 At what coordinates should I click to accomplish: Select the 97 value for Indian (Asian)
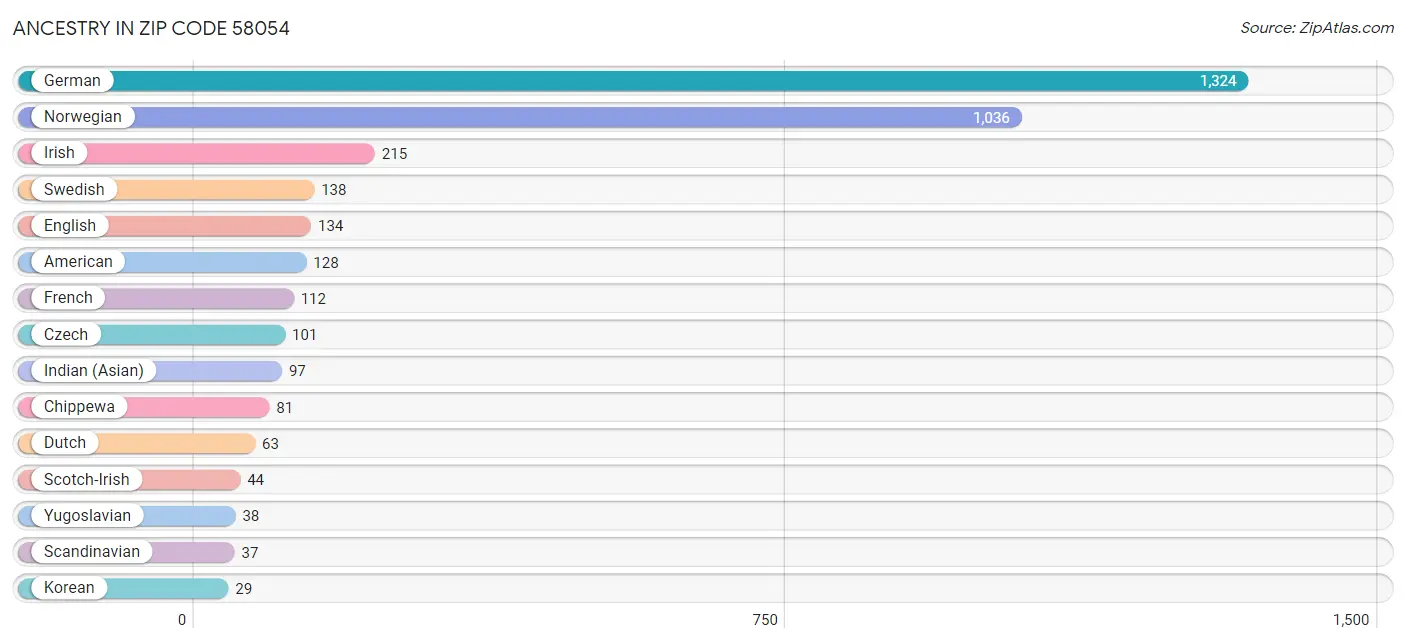(x=297, y=371)
